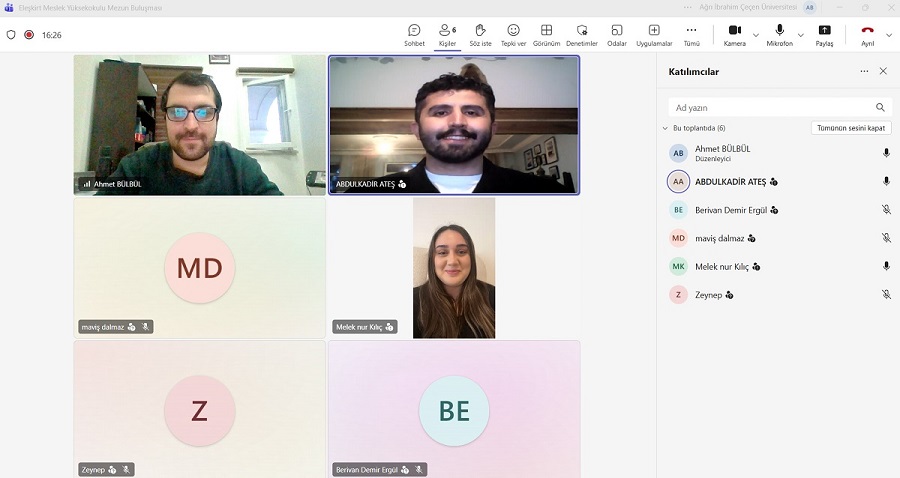
Task: Expand Mikrofon options dropdown arrow
Action: 800,35
